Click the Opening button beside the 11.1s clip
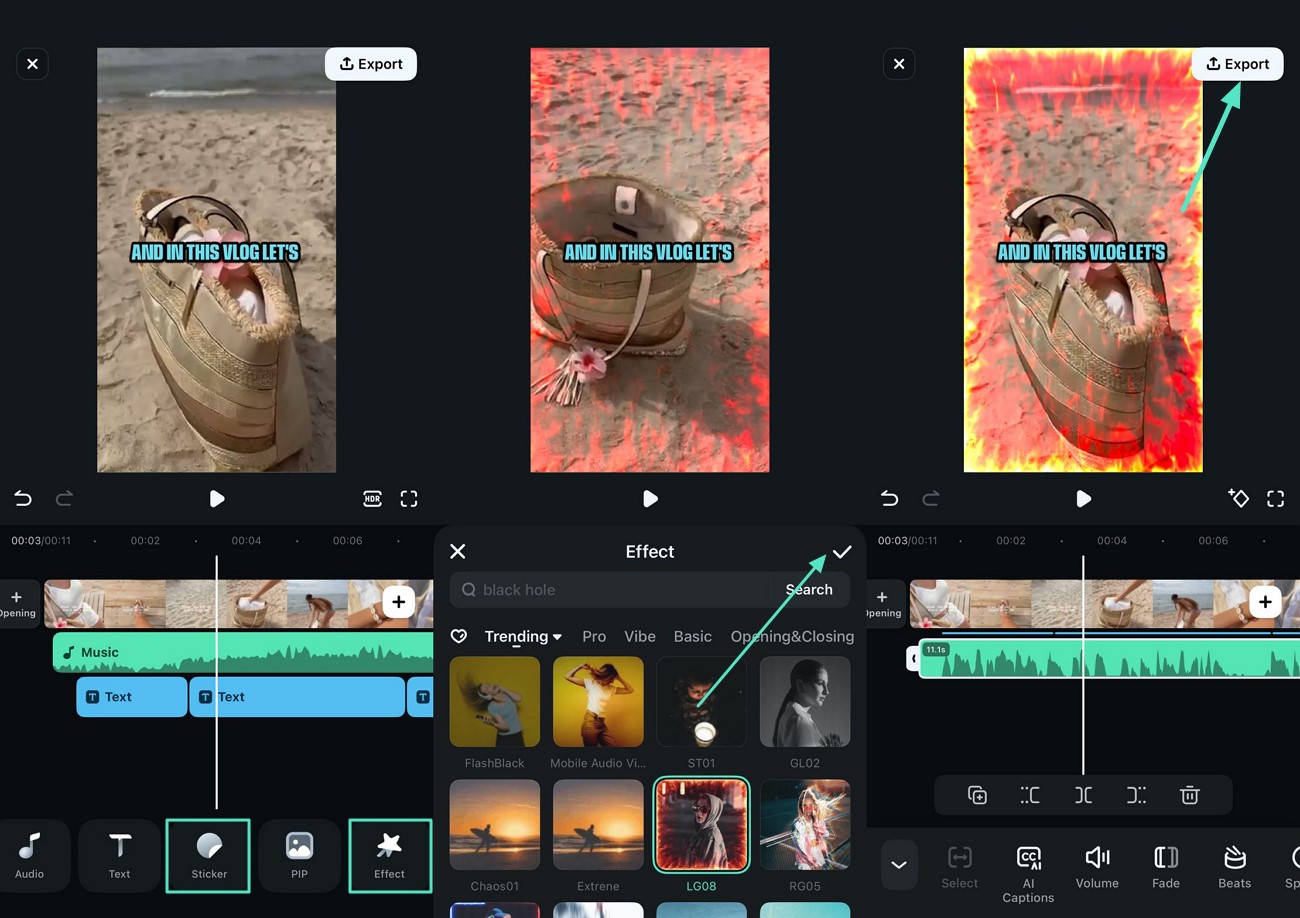 [883, 604]
